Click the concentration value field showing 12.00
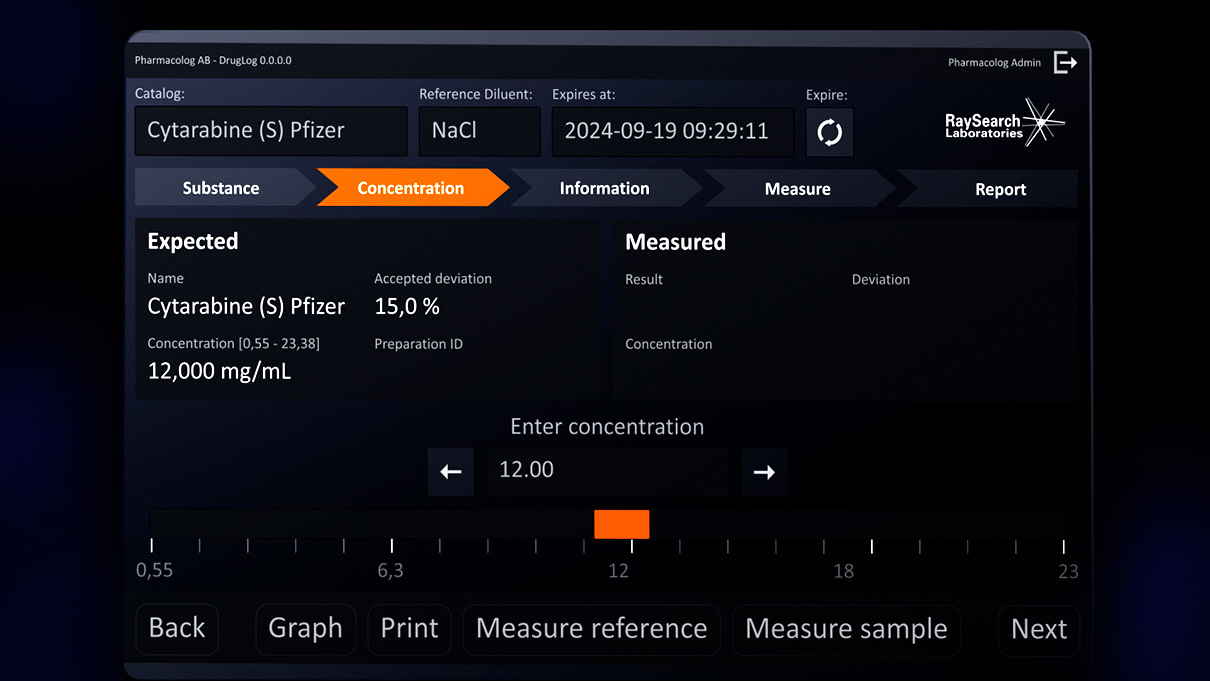 [608, 471]
